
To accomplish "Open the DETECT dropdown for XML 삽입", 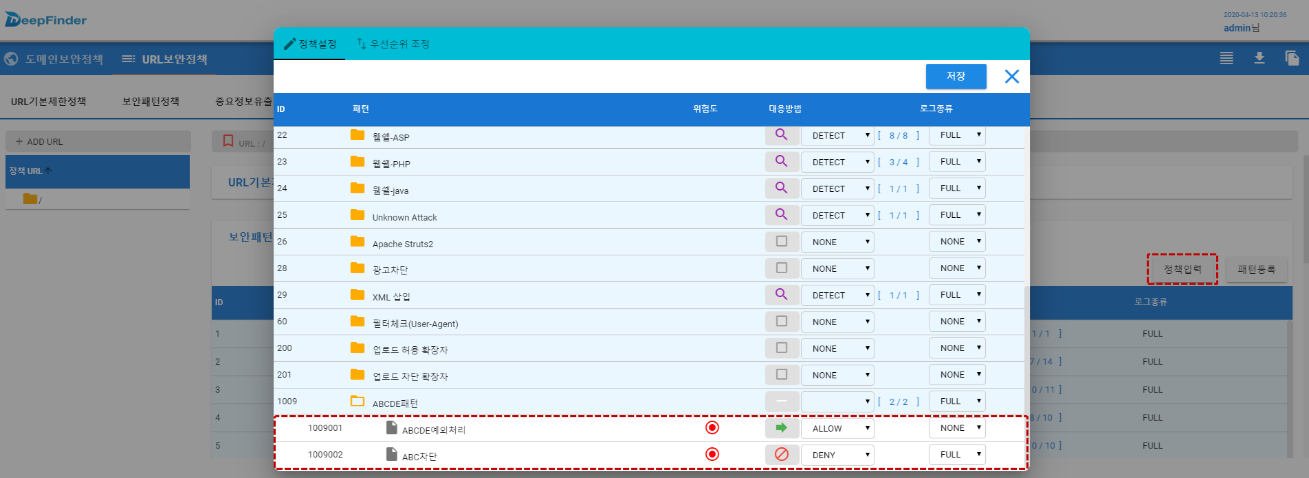I will click(838, 295).
